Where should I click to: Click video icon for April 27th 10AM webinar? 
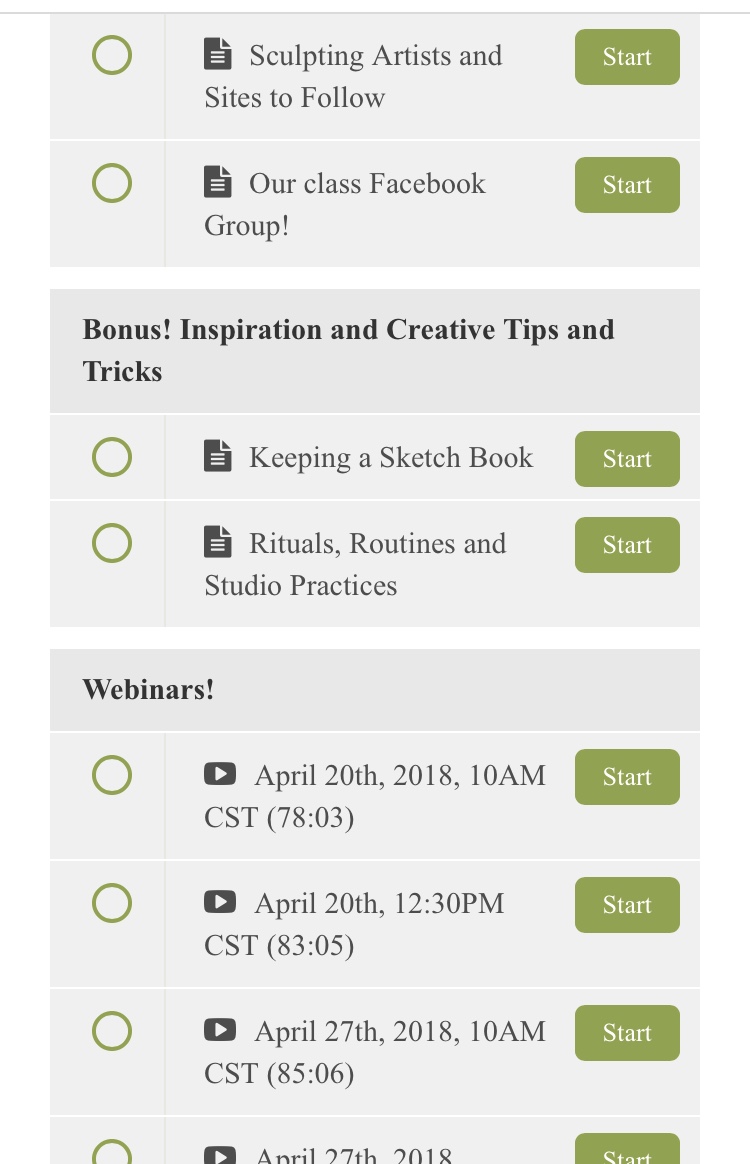pyautogui.click(x=220, y=1030)
